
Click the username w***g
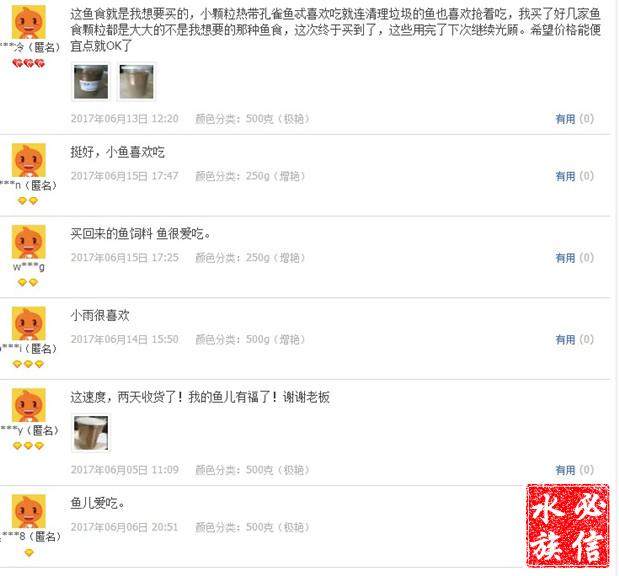point(28,267)
